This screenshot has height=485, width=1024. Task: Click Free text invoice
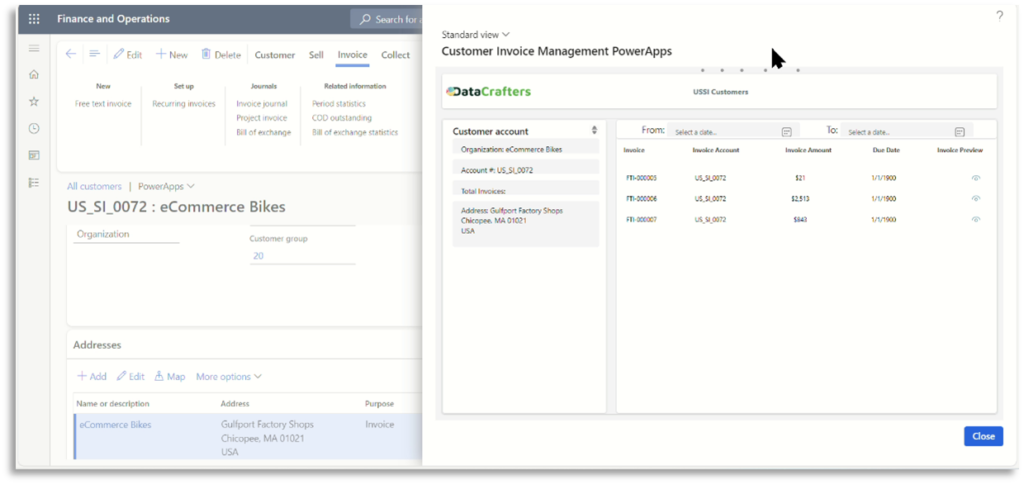[103, 104]
